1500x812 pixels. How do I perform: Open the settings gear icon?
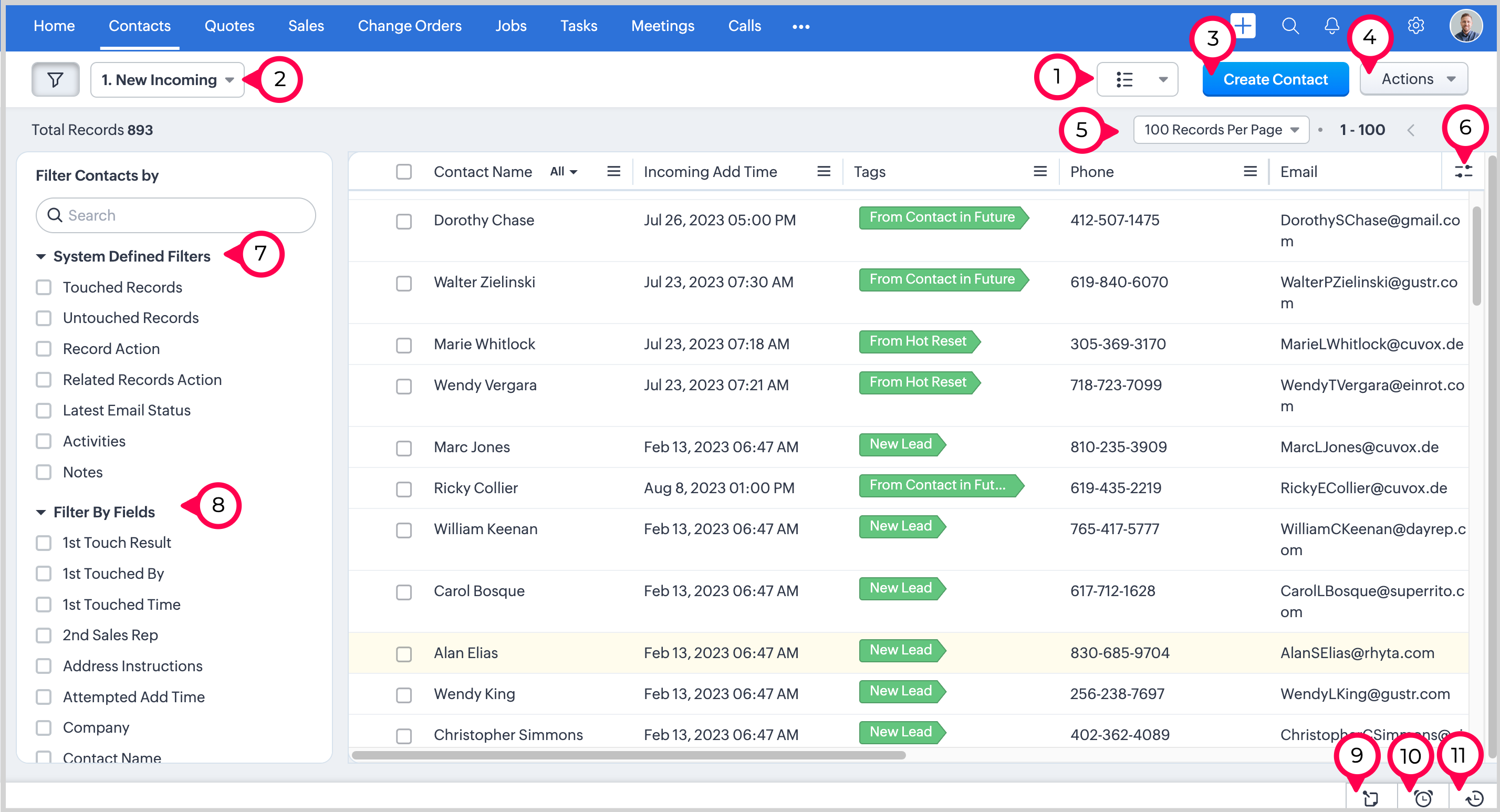1415,26
